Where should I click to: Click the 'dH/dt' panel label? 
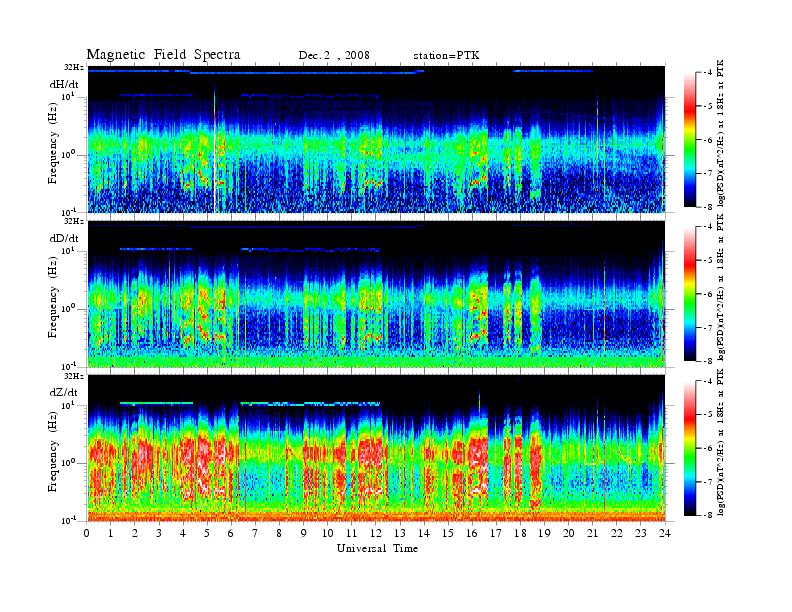[64, 84]
